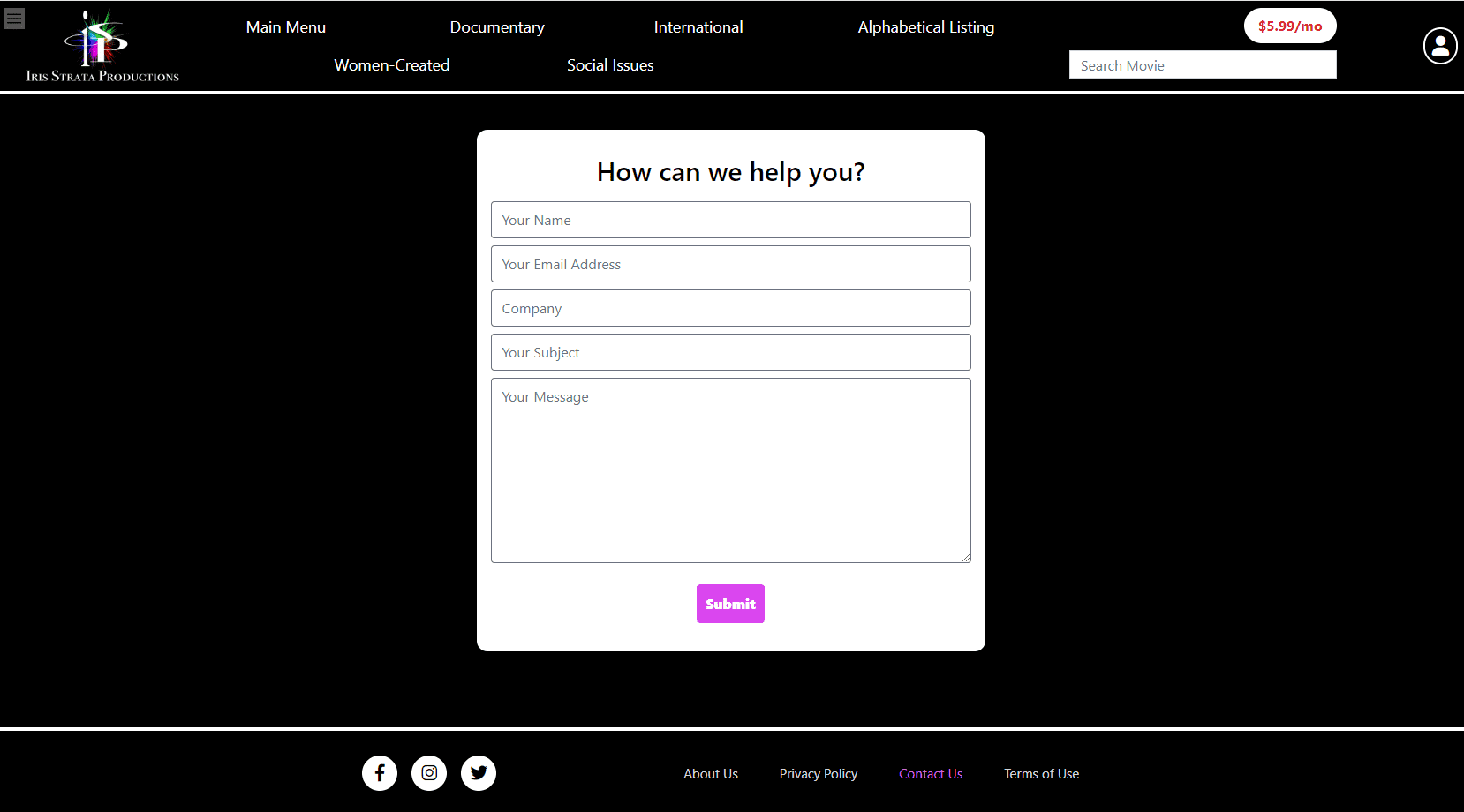Focus the Search Movie field
This screenshot has width=1464, height=812.
1203,65
